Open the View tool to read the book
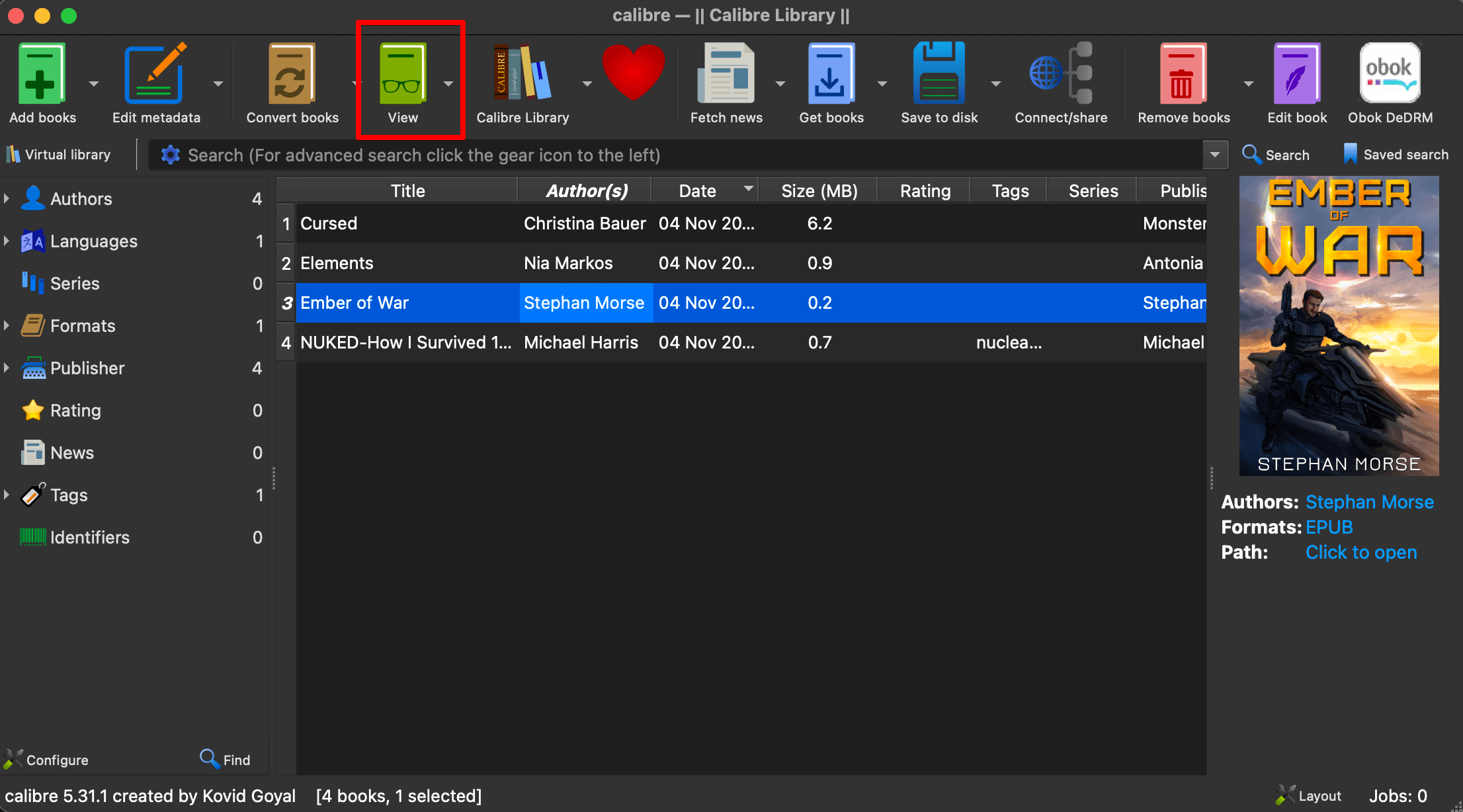Viewport: 1463px width, 812px height. [403, 79]
